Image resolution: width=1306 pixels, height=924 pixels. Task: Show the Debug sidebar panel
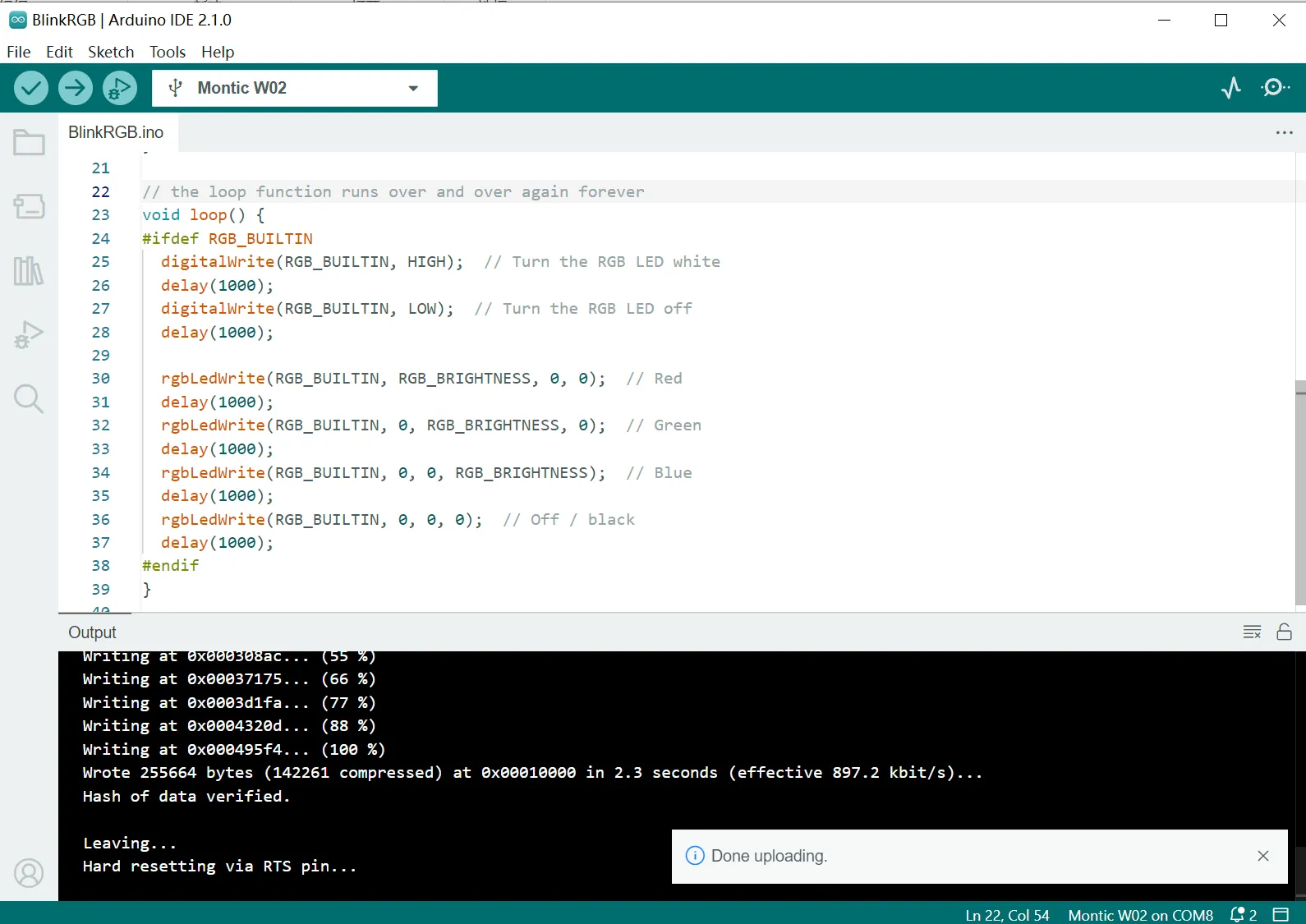pos(29,334)
